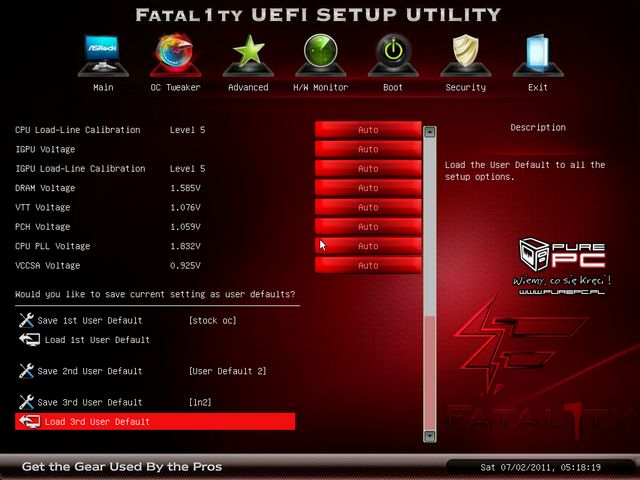This screenshot has width=640, height=480.
Task: Select the DRAM Voltage label
Action: point(45,188)
